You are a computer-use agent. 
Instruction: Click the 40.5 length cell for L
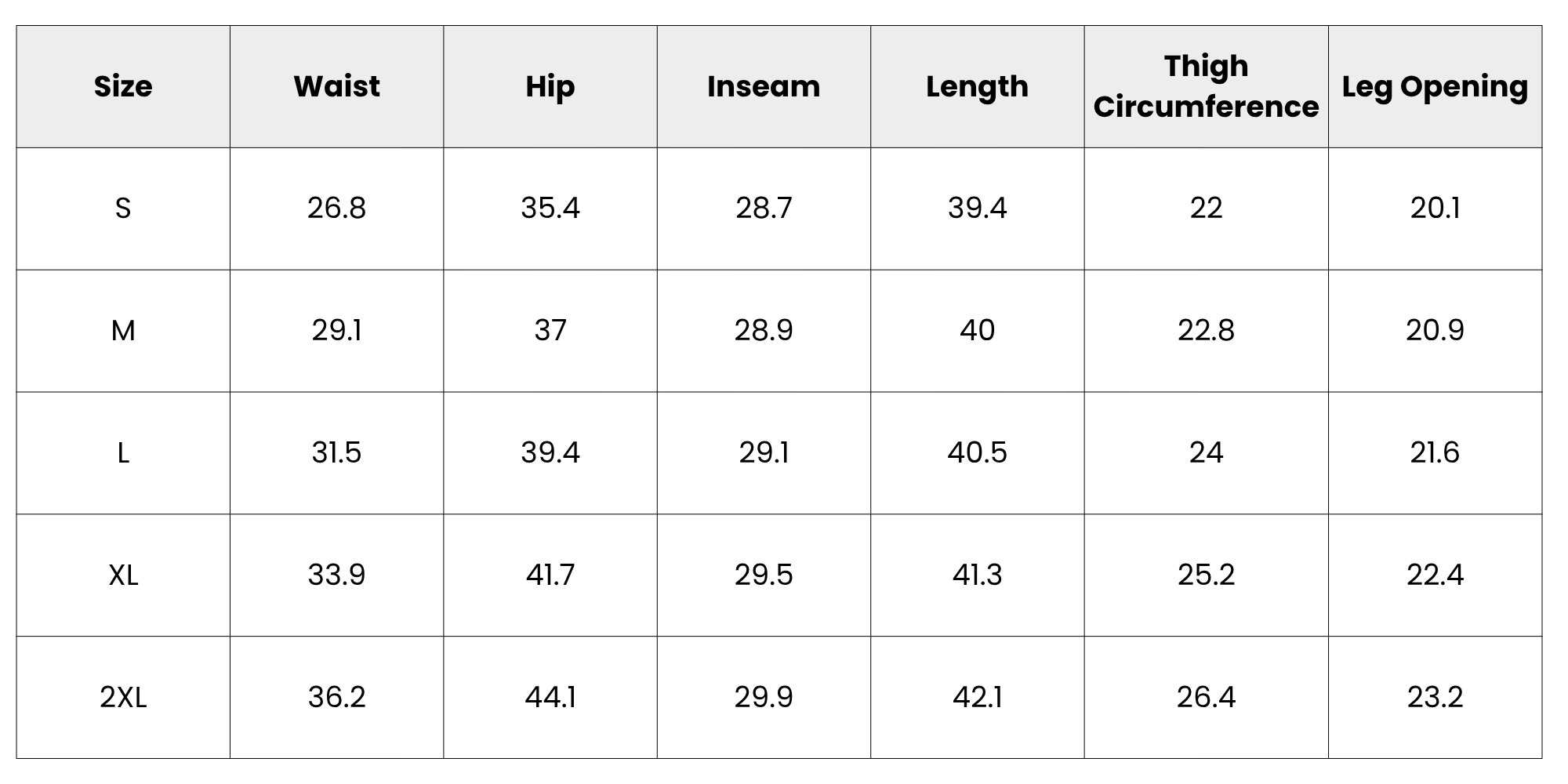[977, 453]
